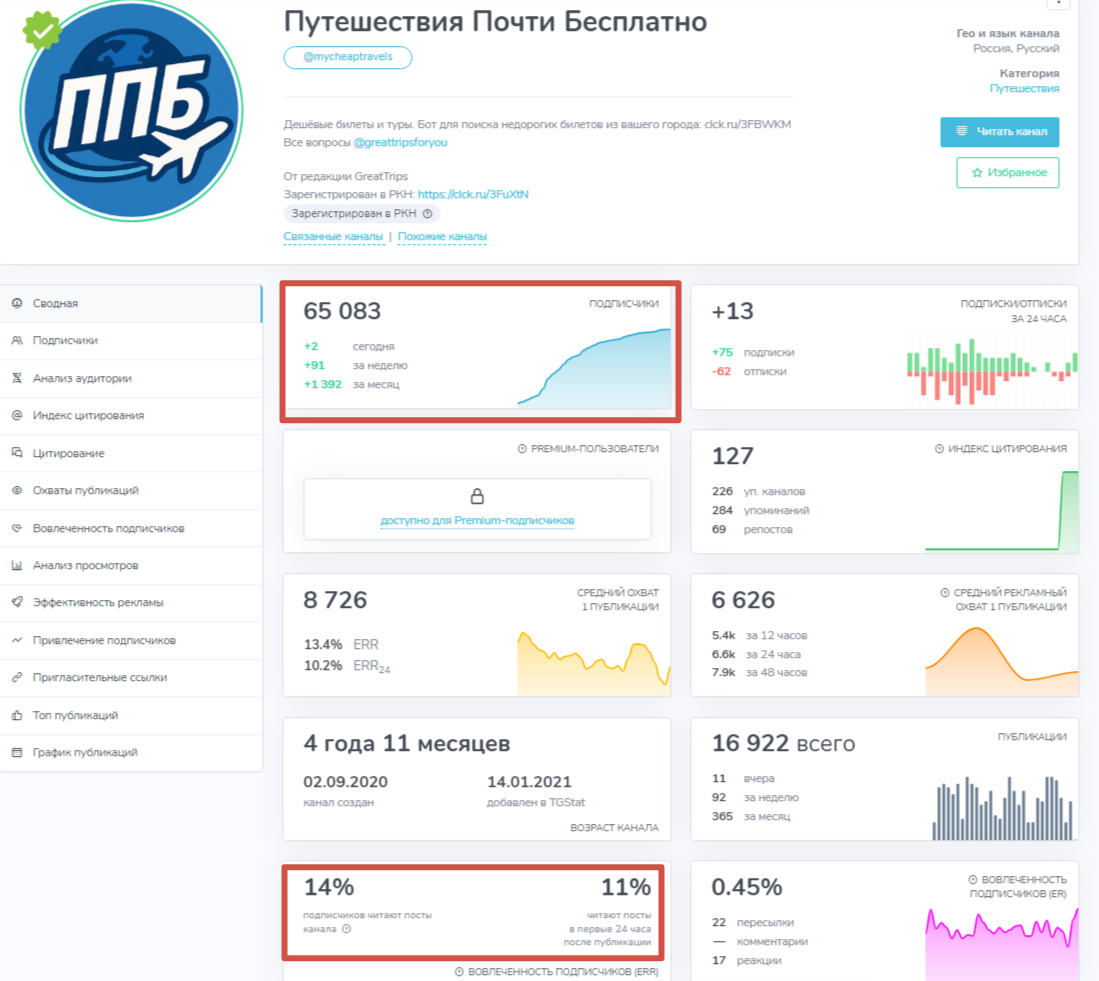This screenshot has width=1099, height=981.
Task: Open the "Путешествия" category link
Action: (1024, 89)
